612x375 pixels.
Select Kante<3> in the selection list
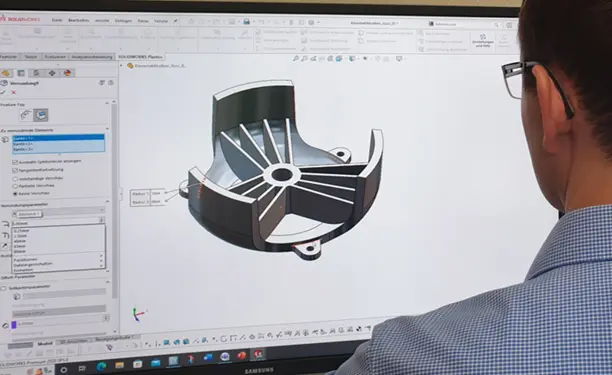(x=58, y=149)
